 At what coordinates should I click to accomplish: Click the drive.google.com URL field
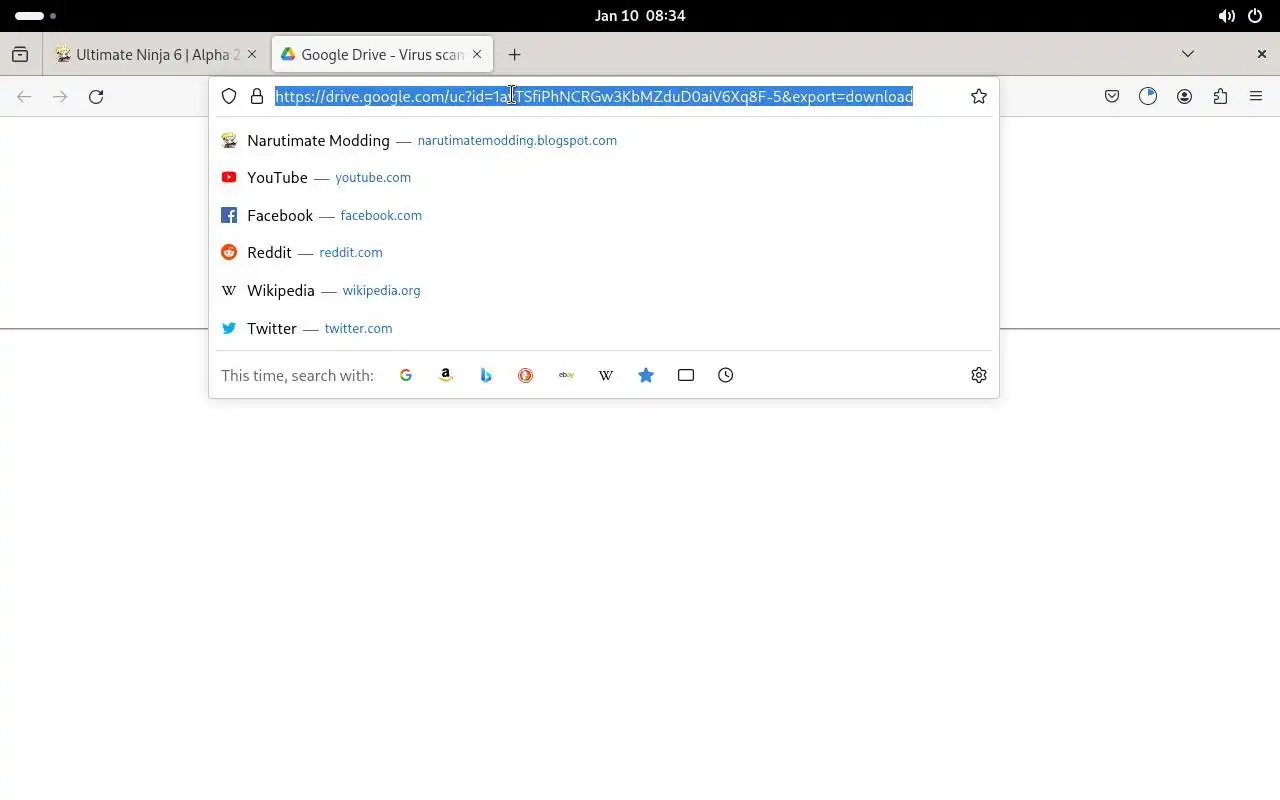pos(594,96)
